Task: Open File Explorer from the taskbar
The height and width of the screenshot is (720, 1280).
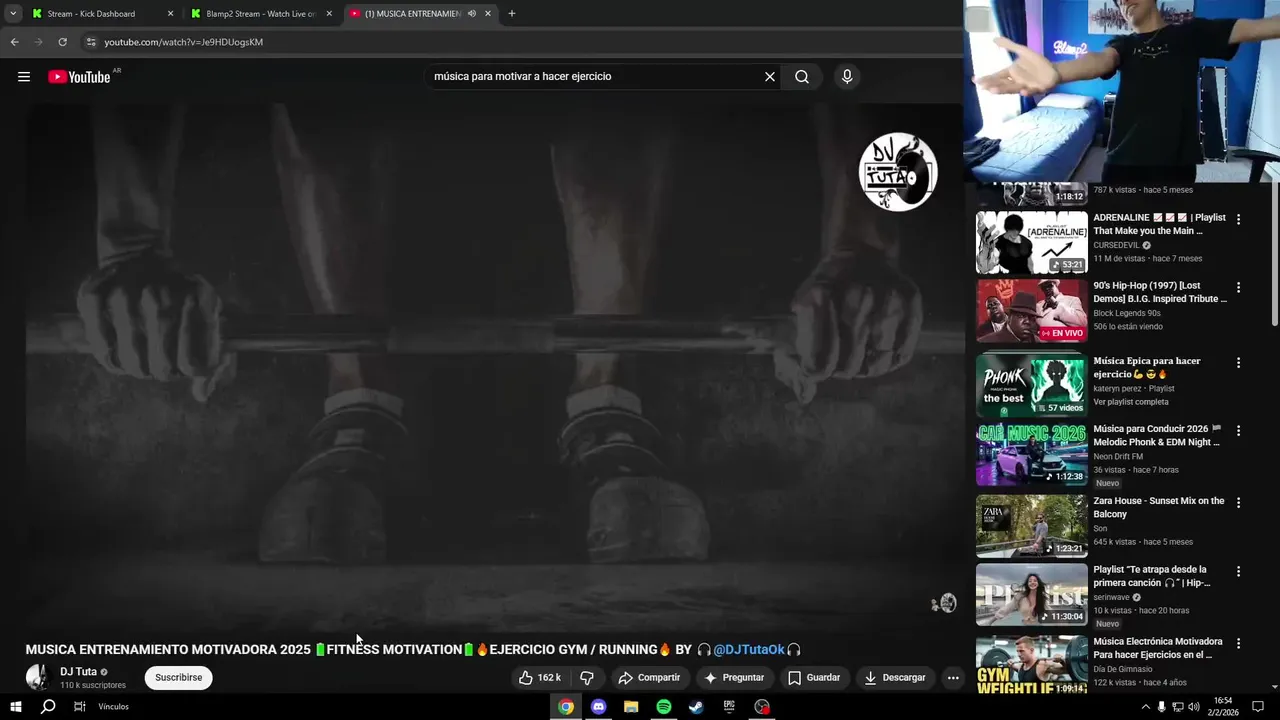Action: [x=631, y=706]
